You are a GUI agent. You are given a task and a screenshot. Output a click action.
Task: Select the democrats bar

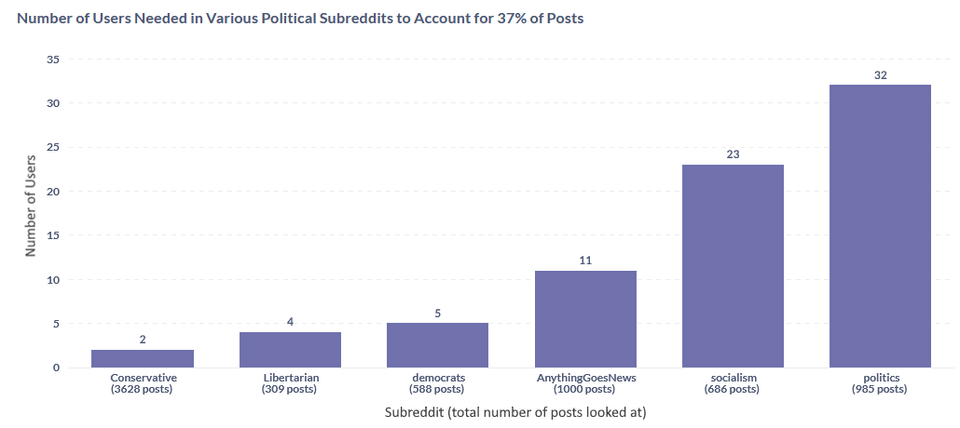(438, 345)
